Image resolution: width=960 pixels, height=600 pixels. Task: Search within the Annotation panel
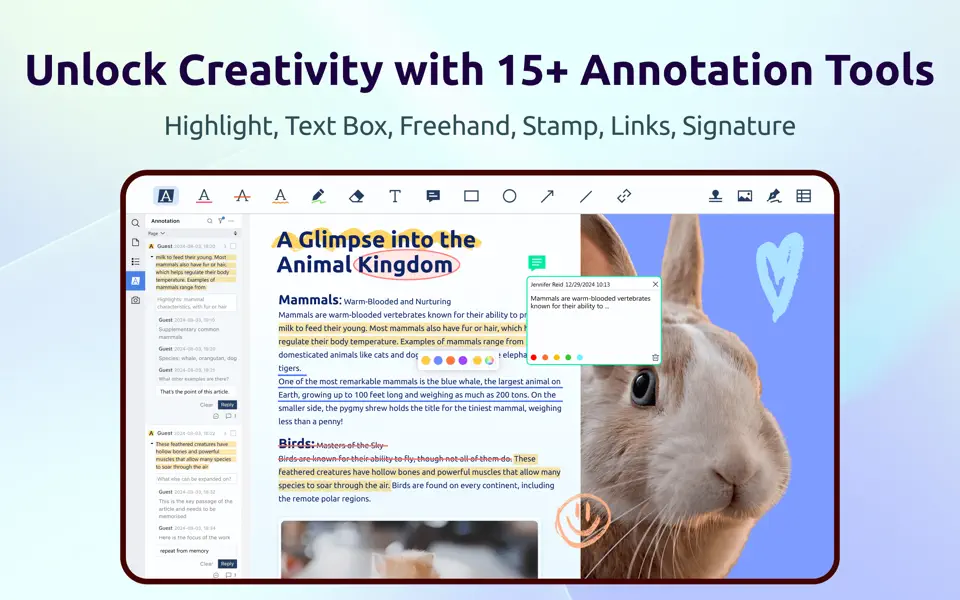coord(209,221)
